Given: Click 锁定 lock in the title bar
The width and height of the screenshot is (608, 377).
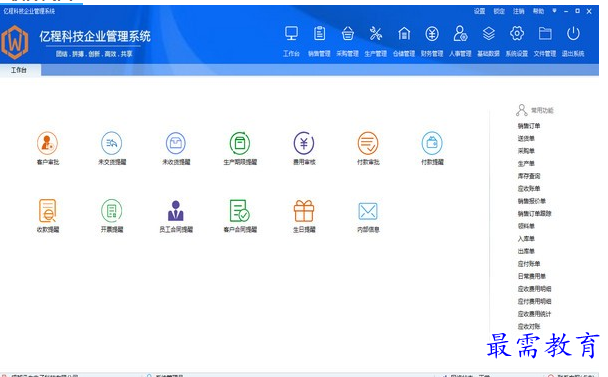Looking at the screenshot, I should 499,11.
